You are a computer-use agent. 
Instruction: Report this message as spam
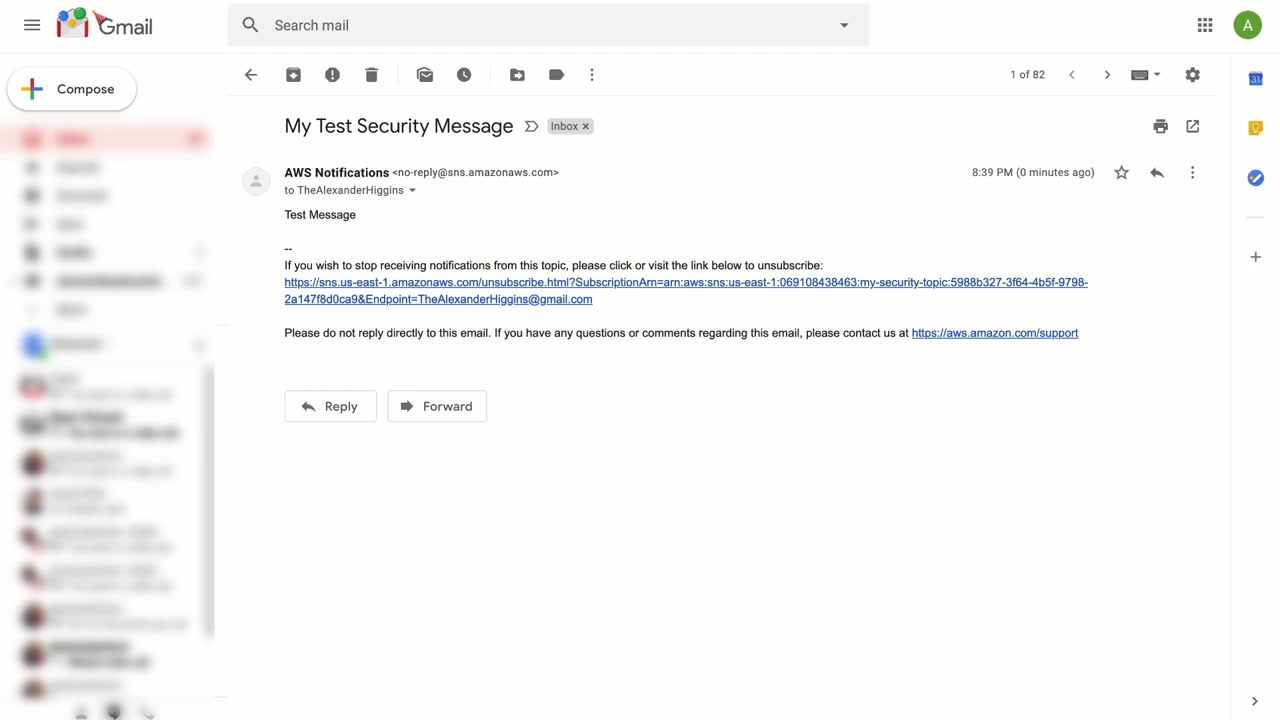pyautogui.click(x=332, y=75)
